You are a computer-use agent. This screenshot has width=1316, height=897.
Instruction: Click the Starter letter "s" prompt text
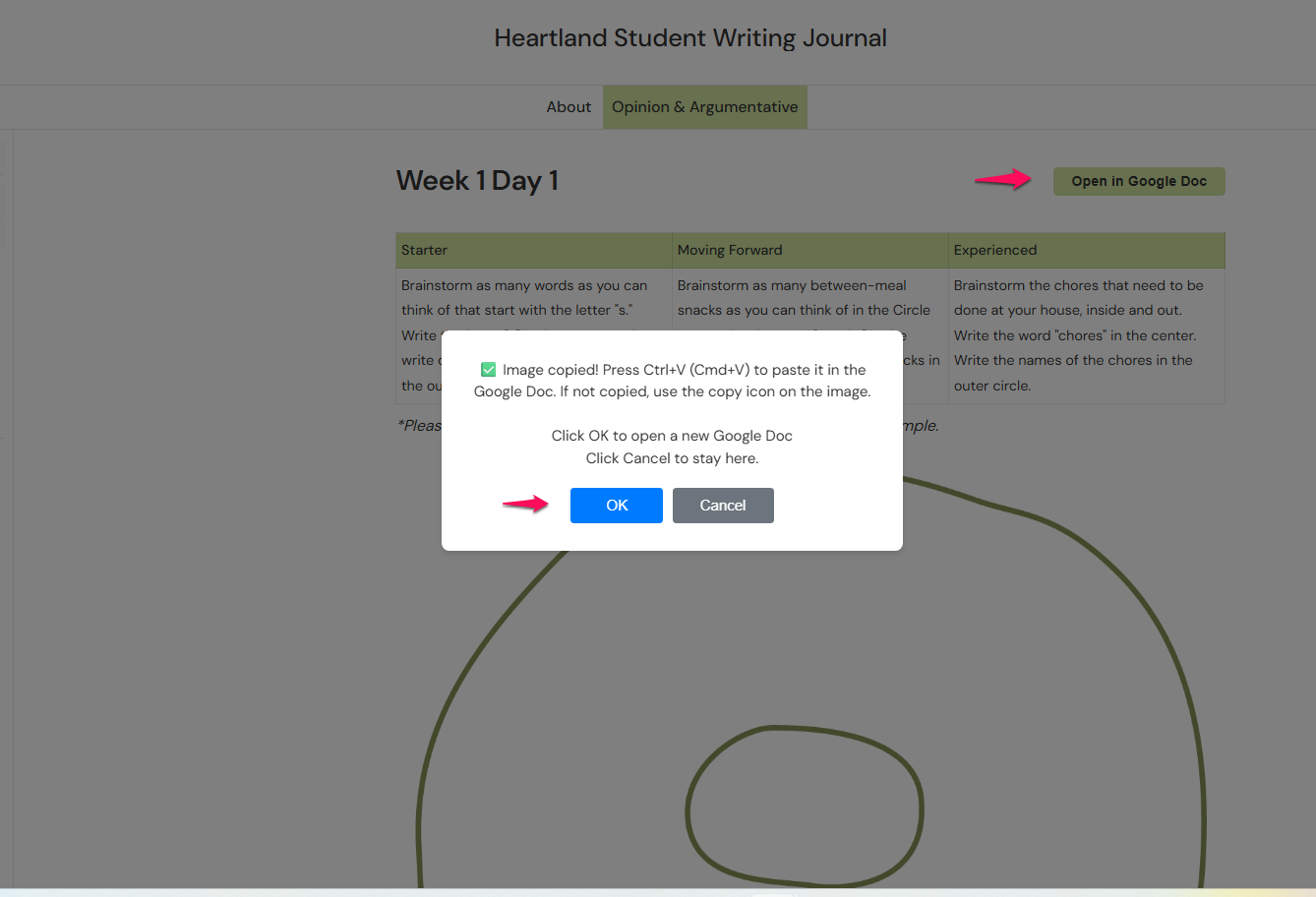(x=523, y=298)
